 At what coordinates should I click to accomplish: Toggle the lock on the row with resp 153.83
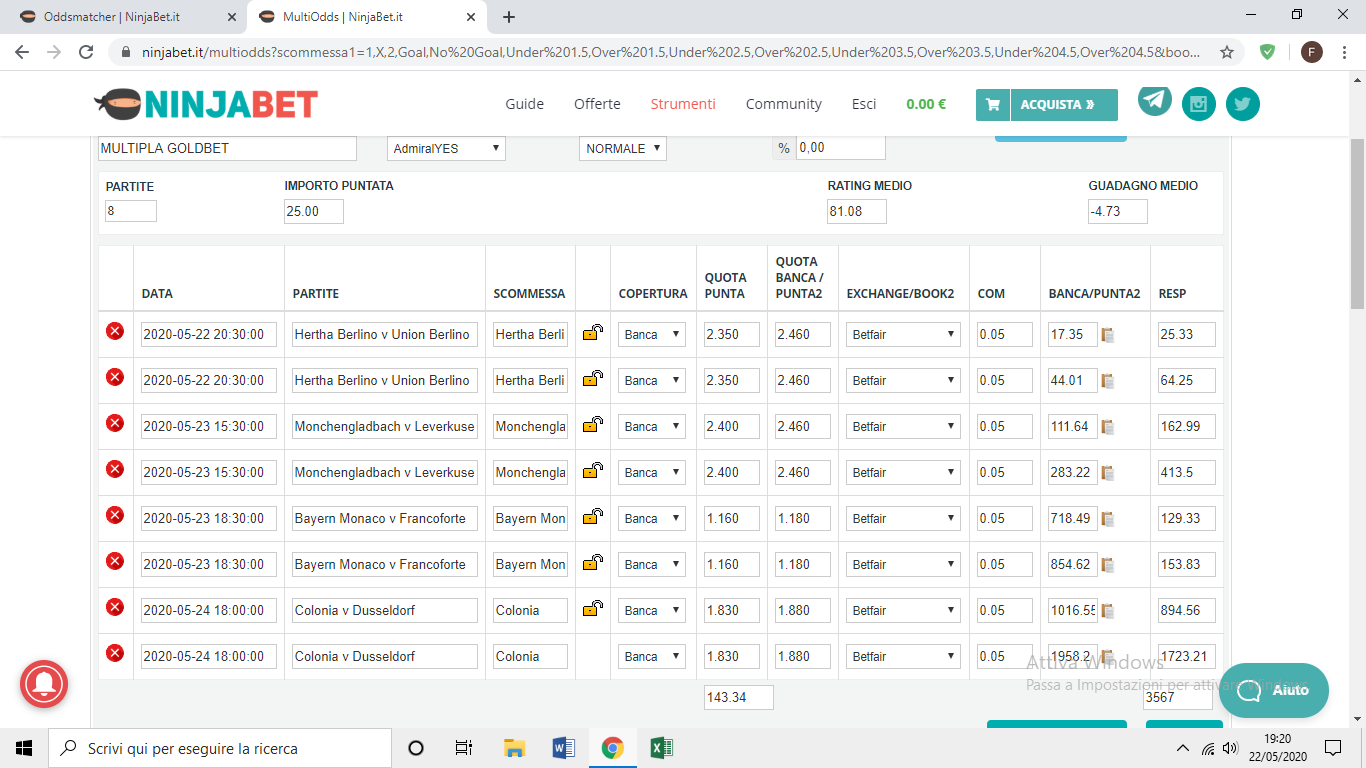pos(593,563)
